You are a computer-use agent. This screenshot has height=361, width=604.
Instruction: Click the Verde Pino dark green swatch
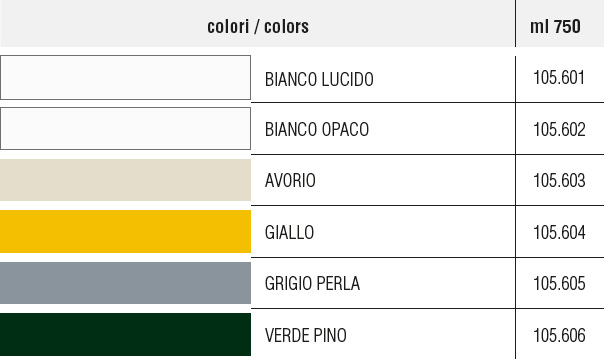pyautogui.click(x=126, y=334)
